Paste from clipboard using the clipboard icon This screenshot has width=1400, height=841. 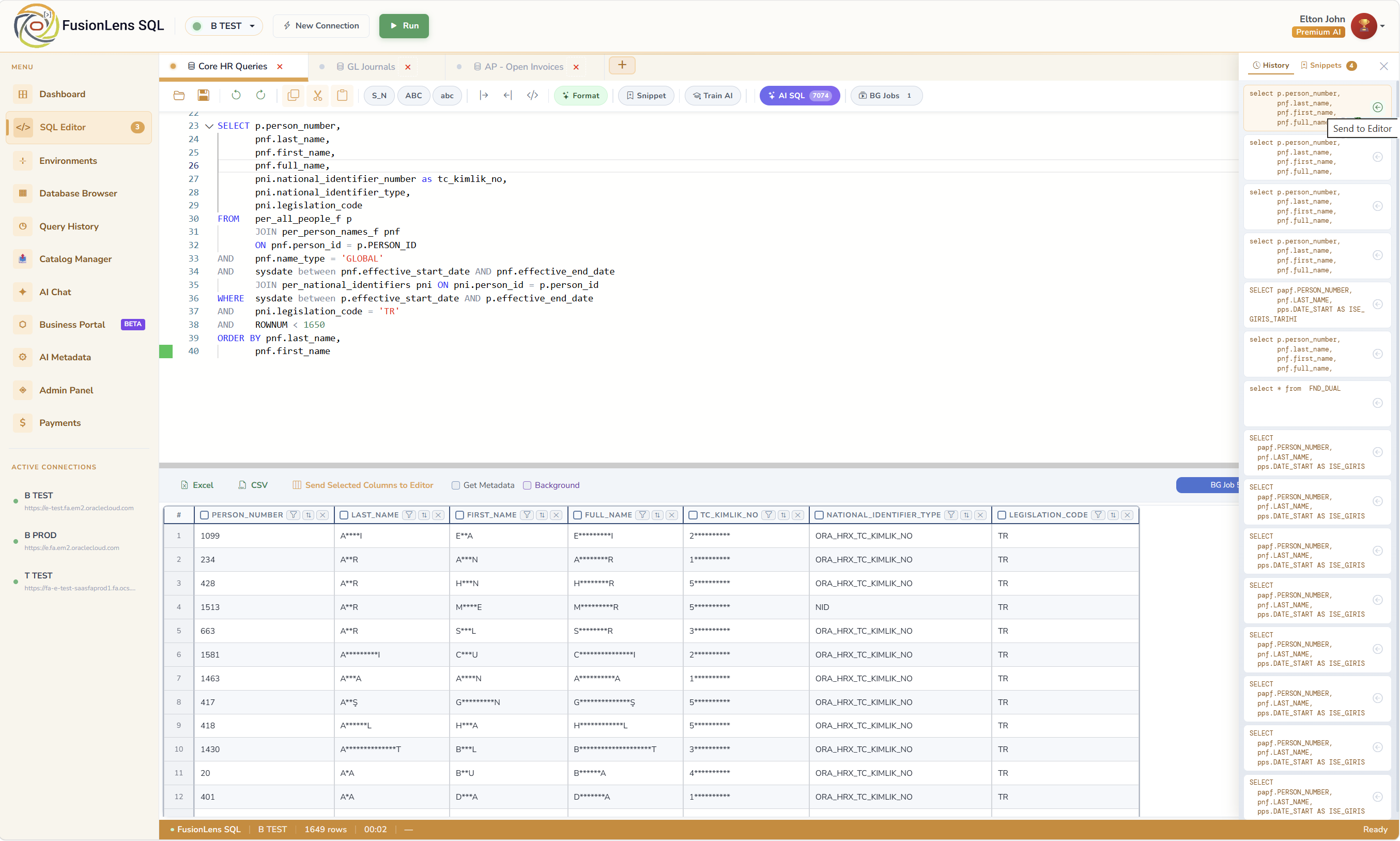[342, 96]
